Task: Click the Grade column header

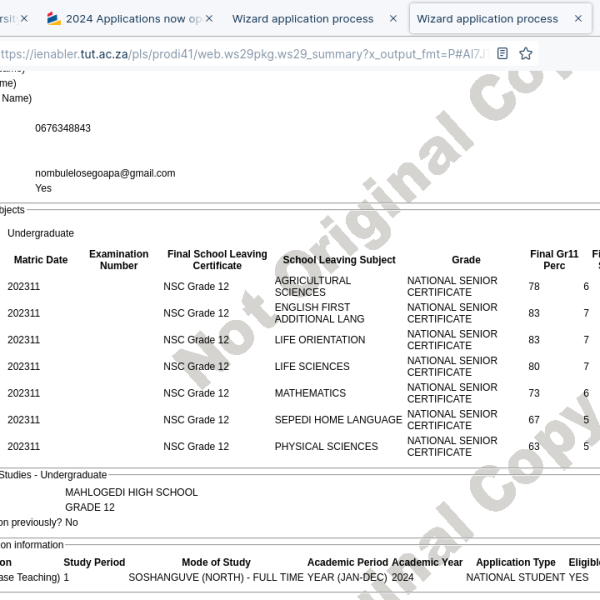Action: pyautogui.click(x=466, y=260)
